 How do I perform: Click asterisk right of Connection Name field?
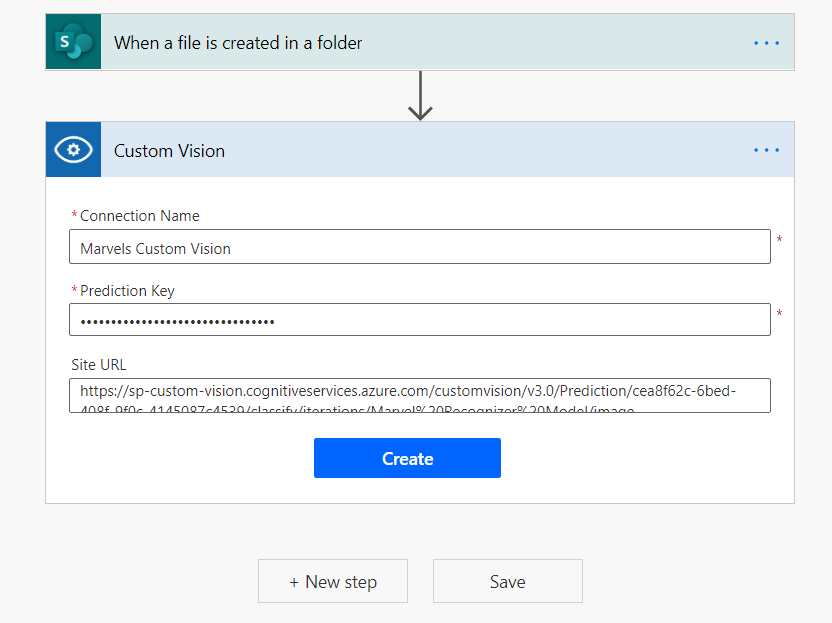click(x=780, y=241)
